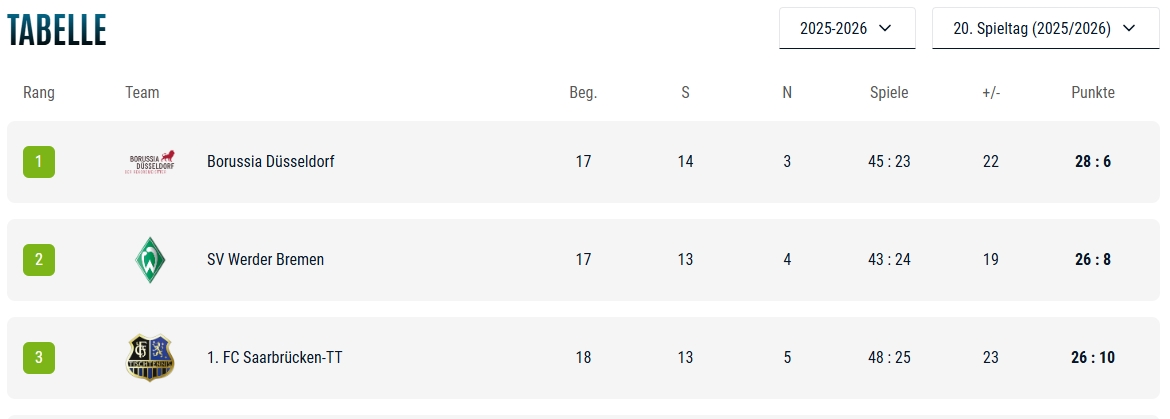Click the +/- column header
This screenshot has width=1170, height=419.
pyautogui.click(x=991, y=93)
